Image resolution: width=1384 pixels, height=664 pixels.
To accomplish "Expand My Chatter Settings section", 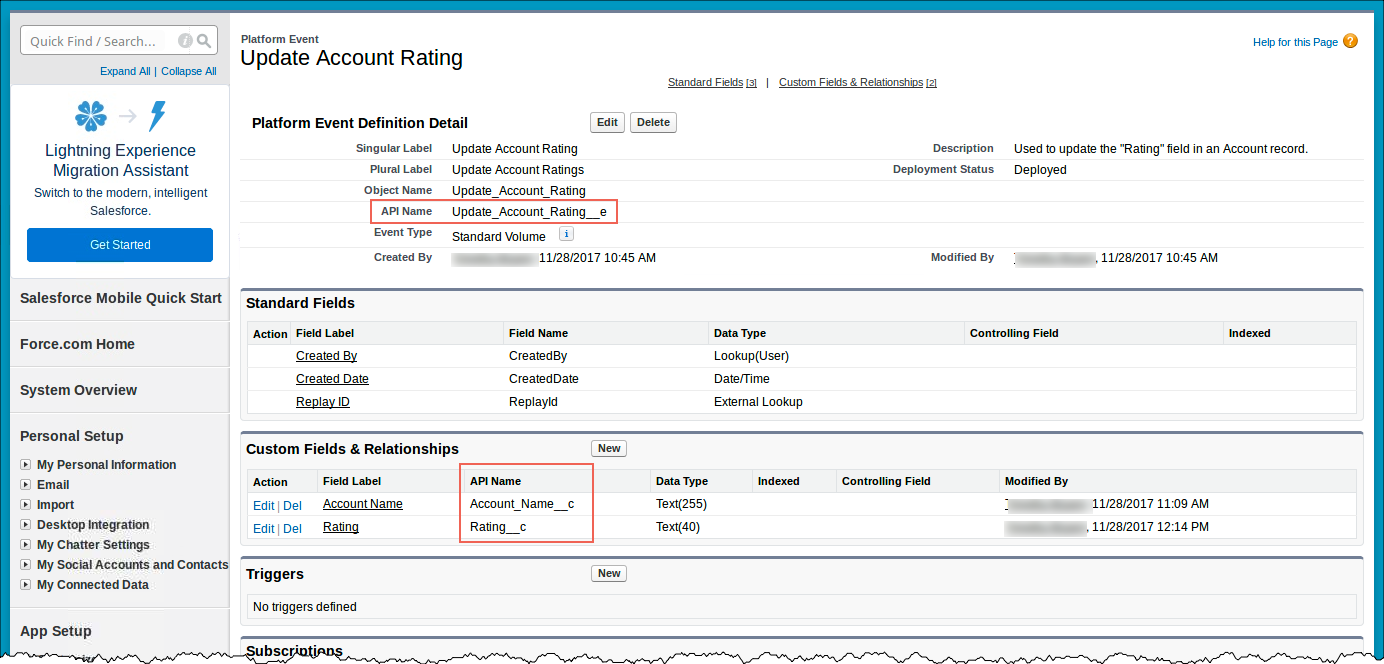I will click(26, 545).
